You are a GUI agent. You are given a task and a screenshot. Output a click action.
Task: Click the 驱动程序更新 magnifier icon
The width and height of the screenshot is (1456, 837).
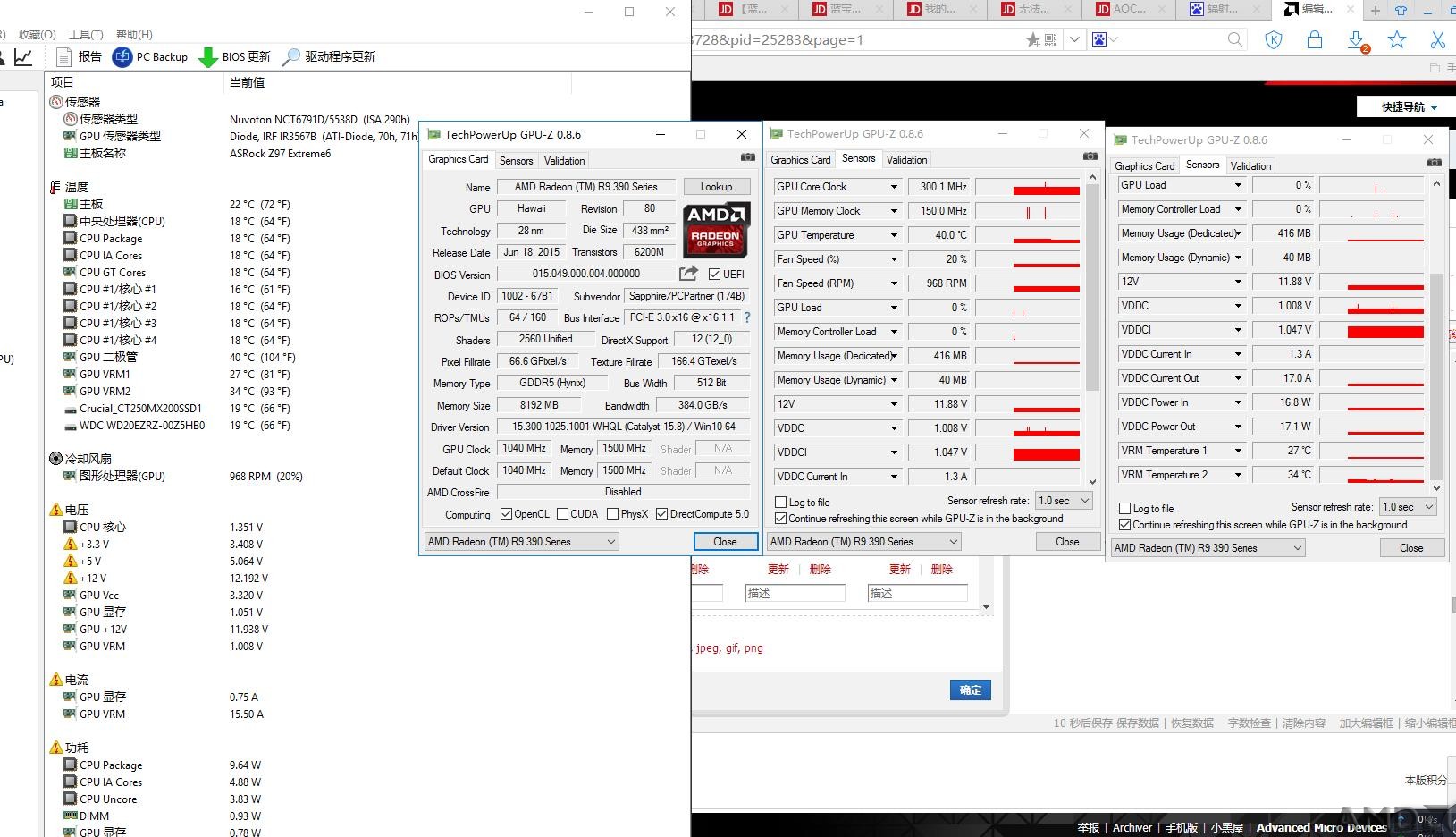pyautogui.click(x=290, y=57)
